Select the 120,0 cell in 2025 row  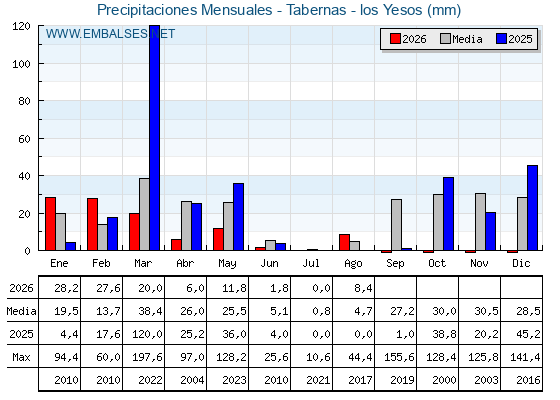click(x=144, y=334)
